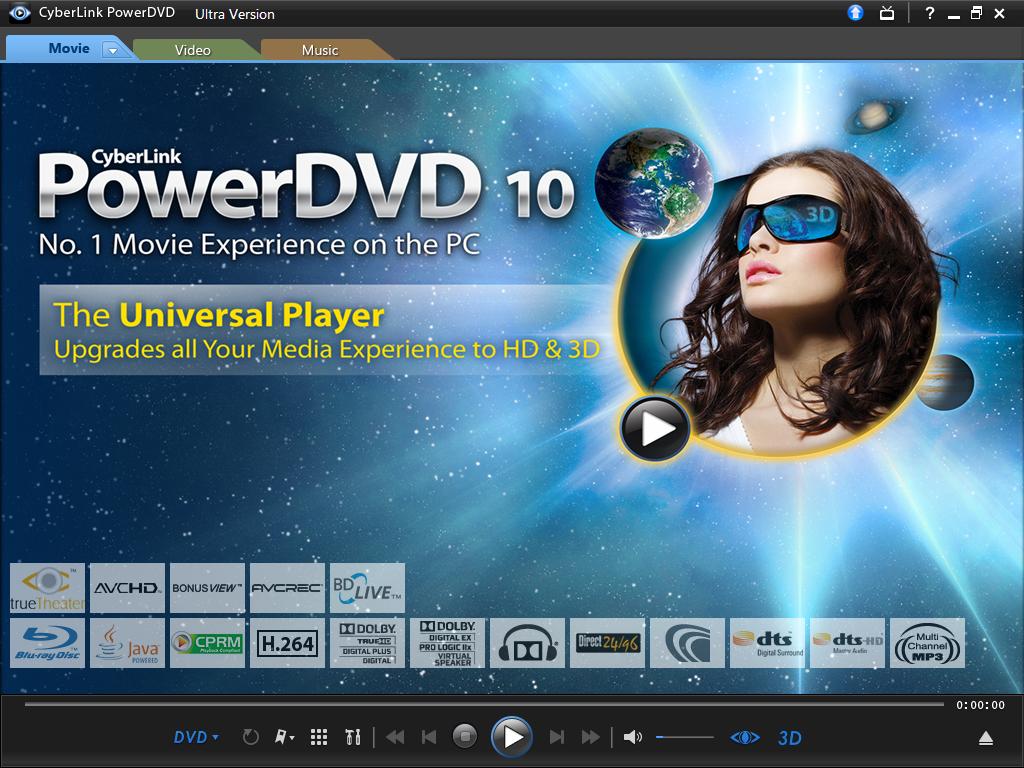Screen dimensions: 1024x768
Task: Click the rewind button
Action: [x=395, y=737]
